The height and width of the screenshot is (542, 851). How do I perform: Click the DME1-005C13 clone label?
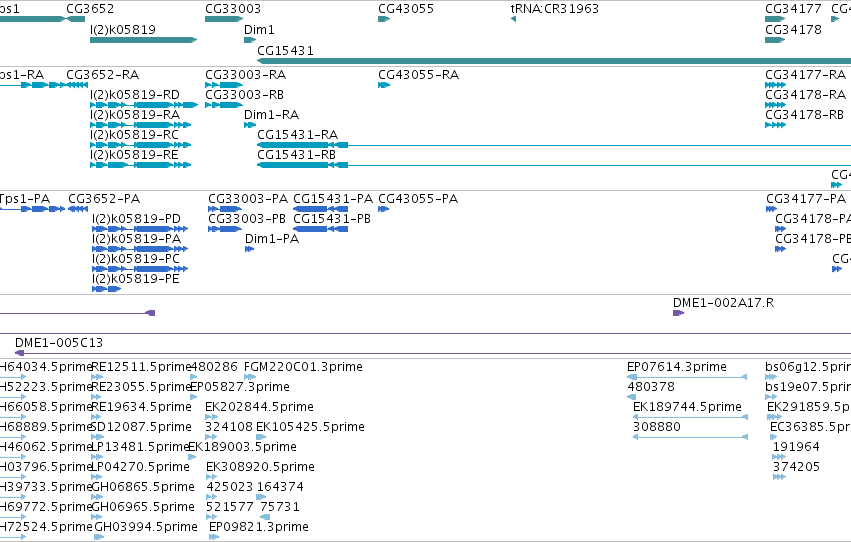[59, 342]
